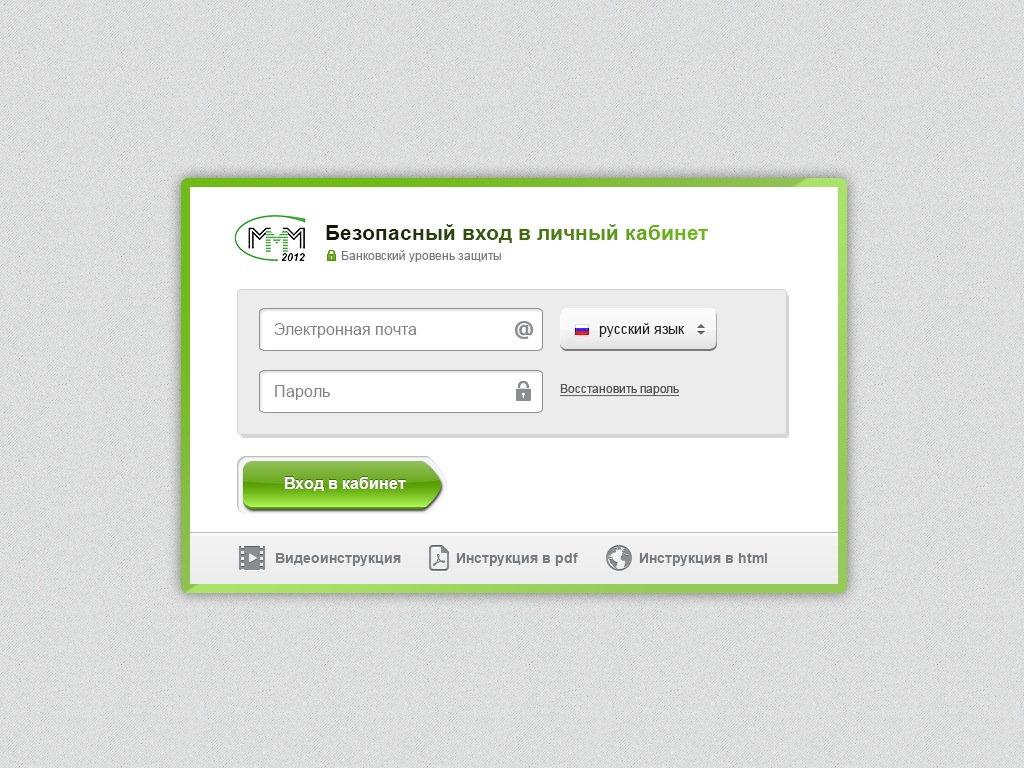
Task: Click the film strip video icon
Action: coord(252,558)
